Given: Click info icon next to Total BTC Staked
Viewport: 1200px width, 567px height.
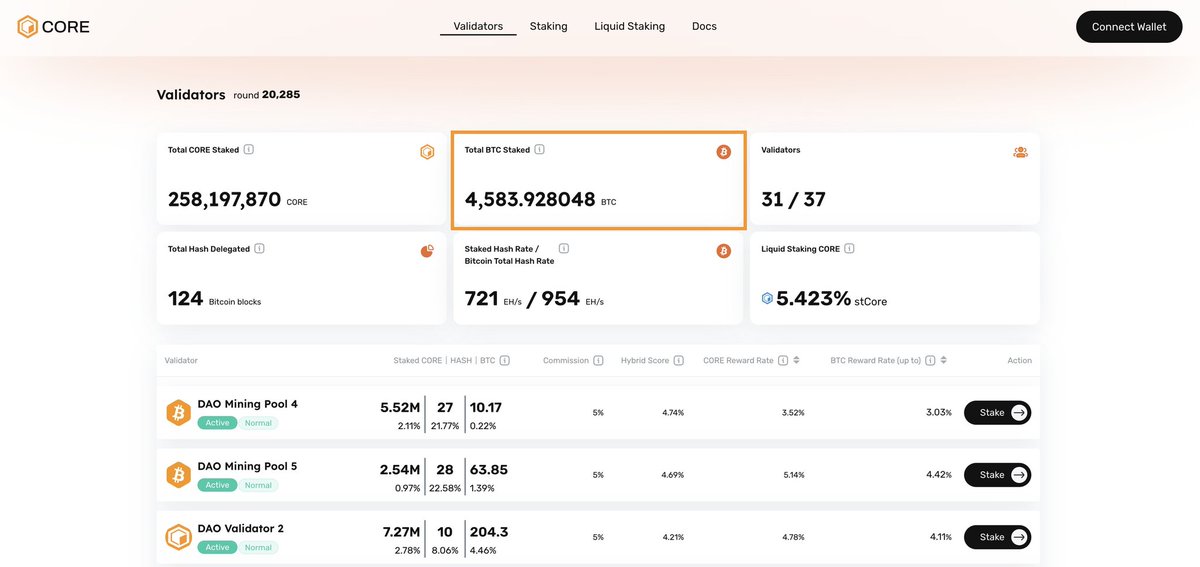Looking at the screenshot, I should click(539, 150).
